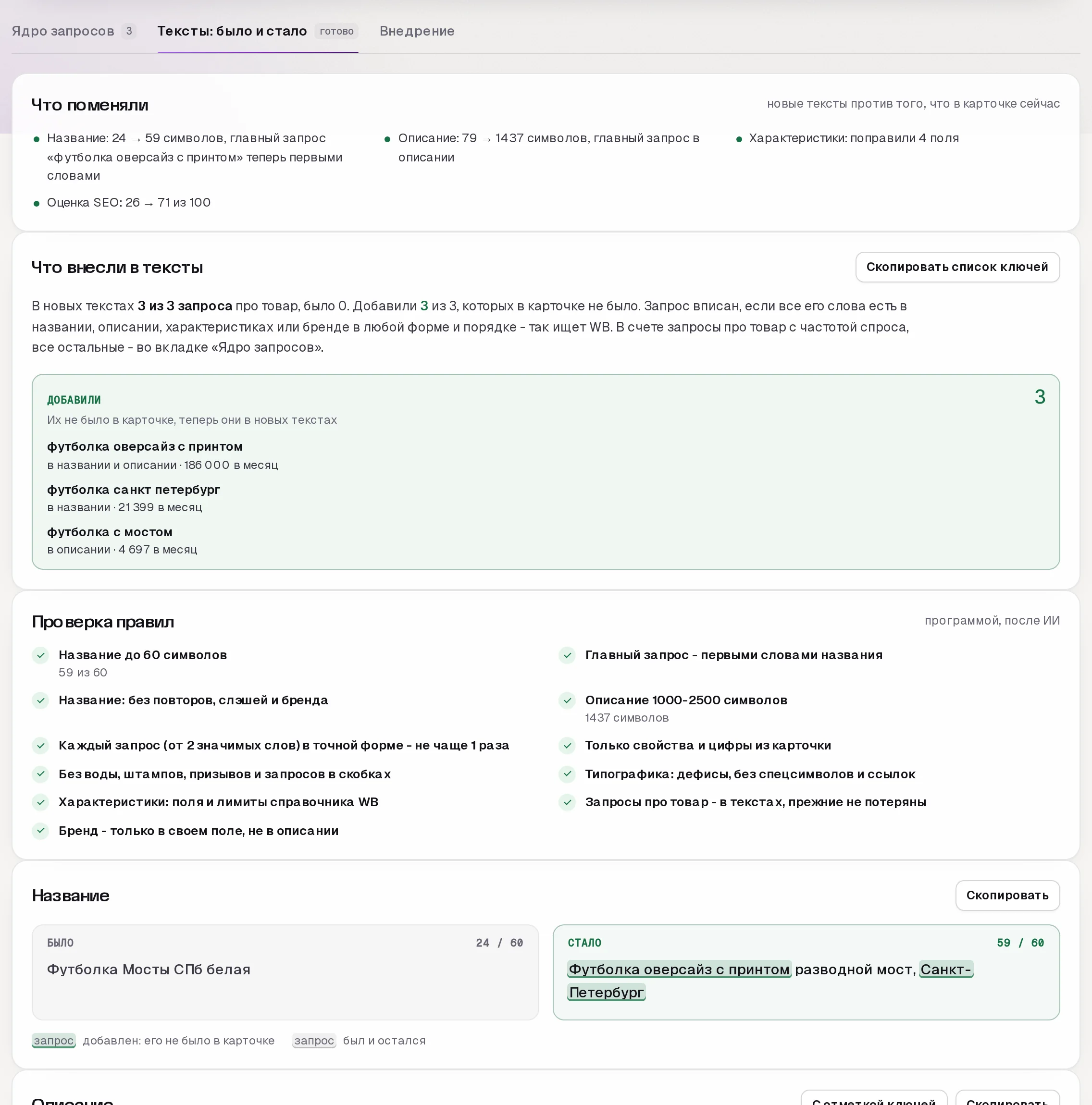Click checkmark beside Описание 1000-2500 символов
Screen dimensions: 1092x1105
point(567,700)
